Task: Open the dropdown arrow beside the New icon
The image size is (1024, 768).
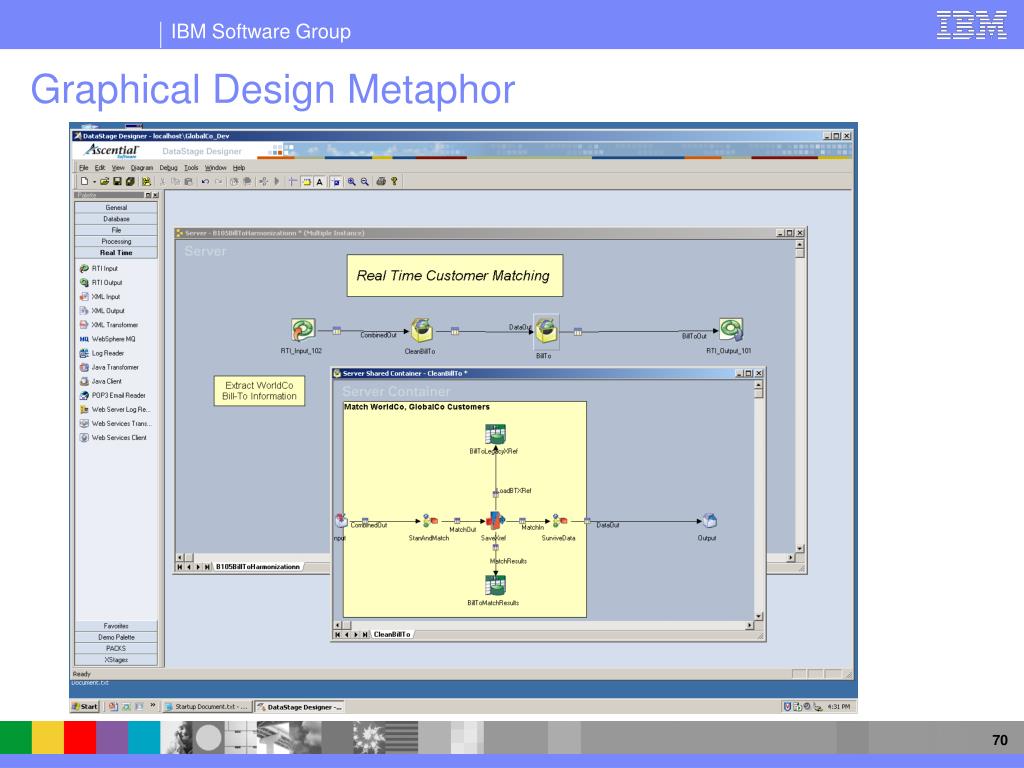Action: point(94,182)
